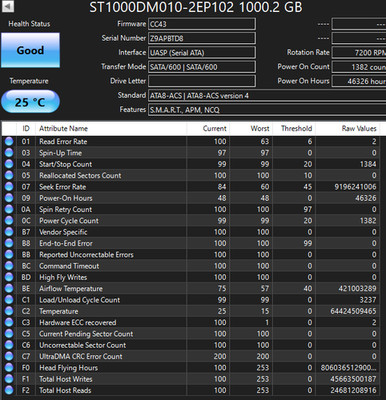The height and width of the screenshot is (400, 386).
Task: Click the empty Drive Letter field
Action: click(202, 81)
